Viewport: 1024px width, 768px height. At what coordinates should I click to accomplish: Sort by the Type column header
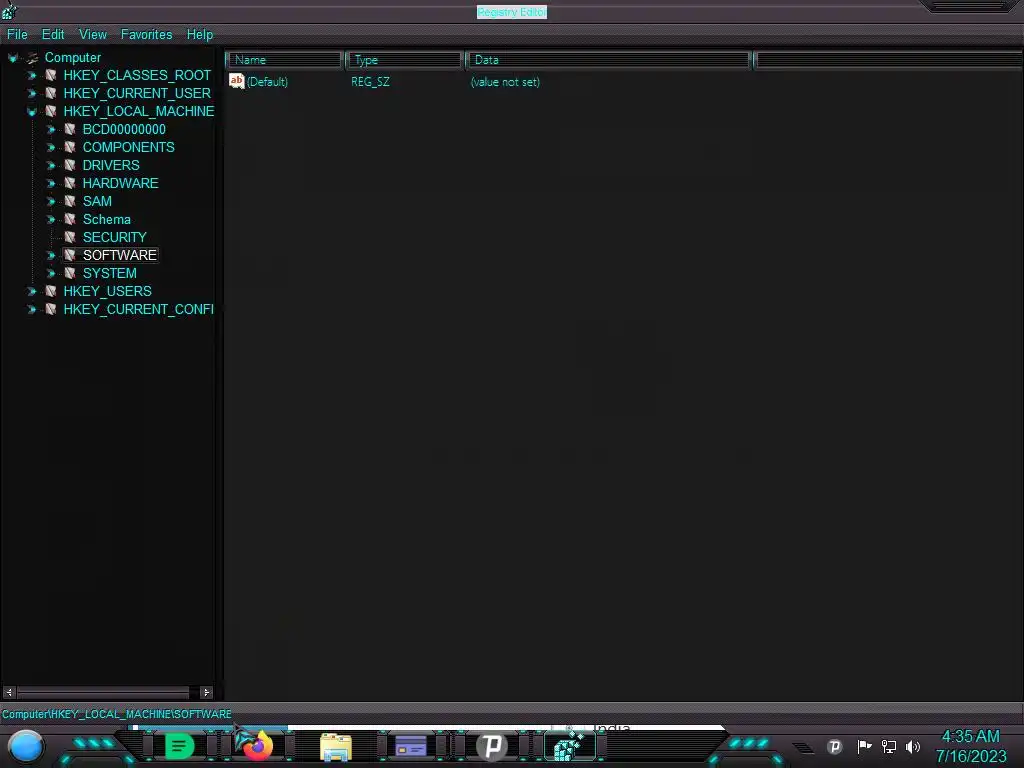pyautogui.click(x=404, y=60)
